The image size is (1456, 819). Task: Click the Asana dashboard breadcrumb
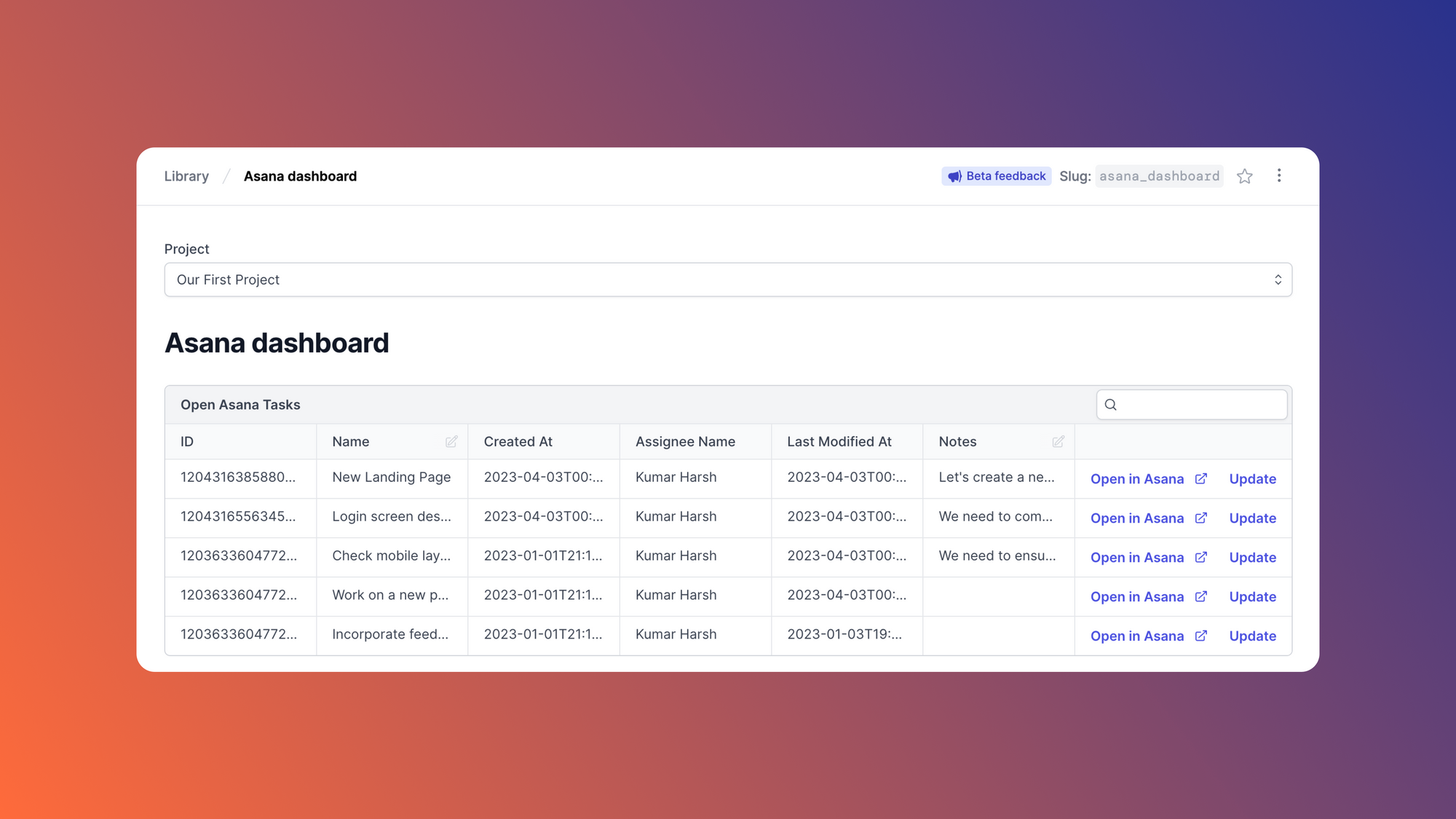click(x=300, y=176)
